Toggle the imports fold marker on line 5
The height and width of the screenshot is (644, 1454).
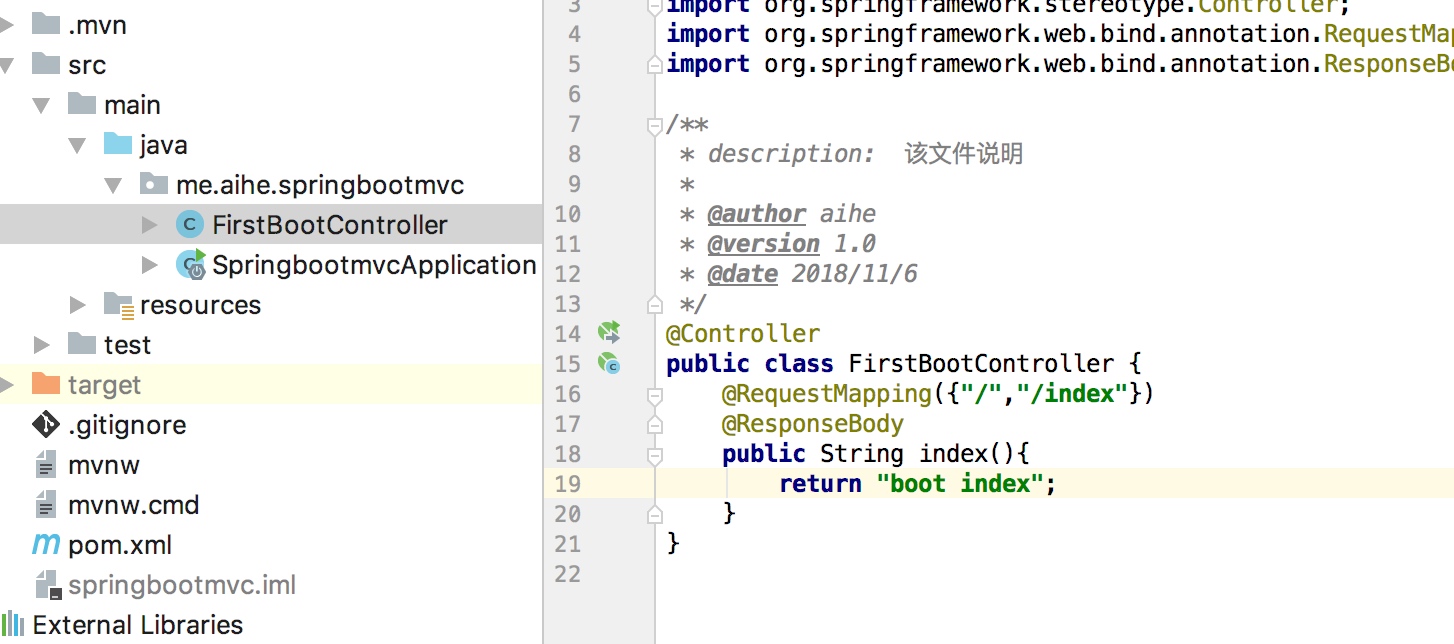654,65
